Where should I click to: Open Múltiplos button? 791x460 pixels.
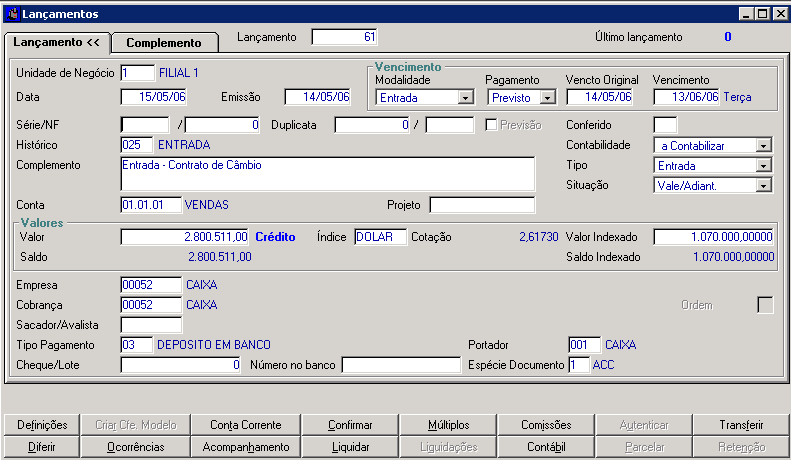(x=448, y=425)
